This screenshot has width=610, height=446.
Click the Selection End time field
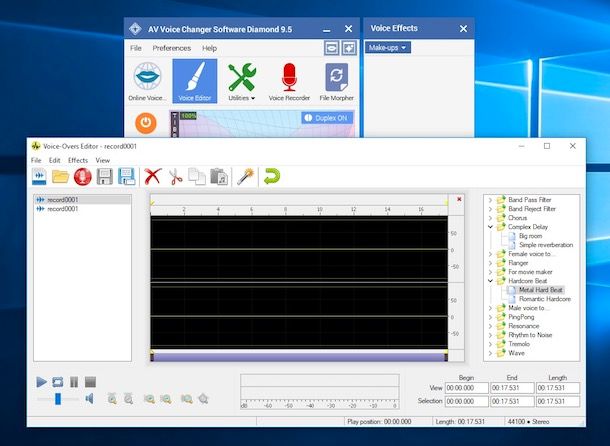coord(512,401)
